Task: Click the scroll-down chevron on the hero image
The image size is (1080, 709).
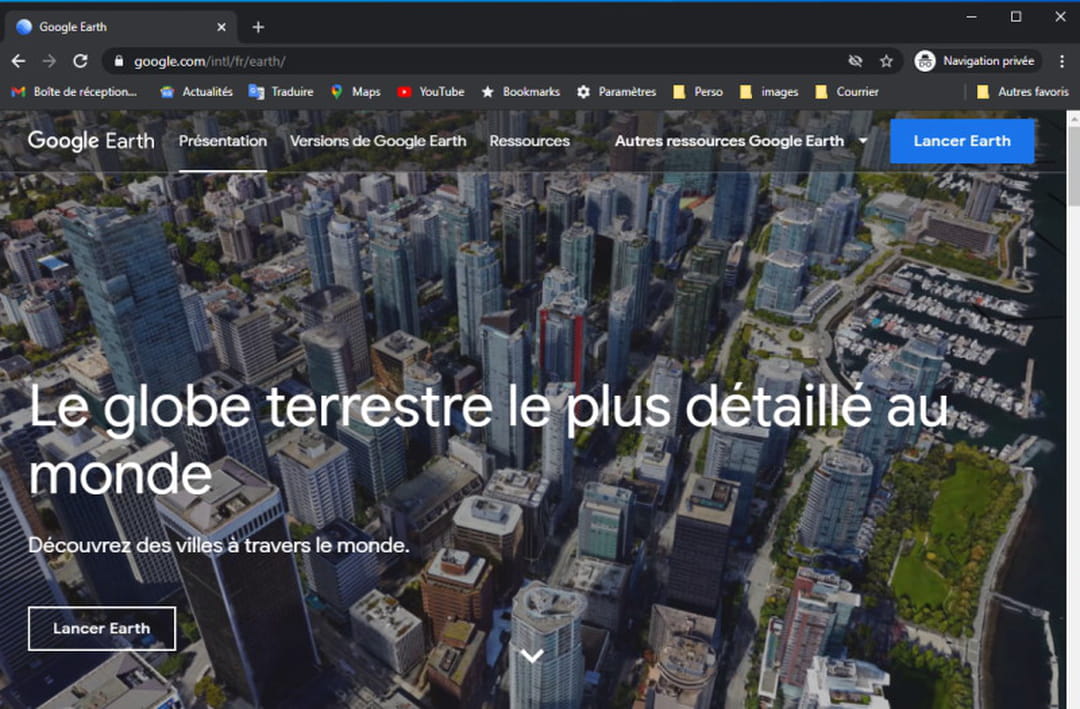Action: coord(532,656)
